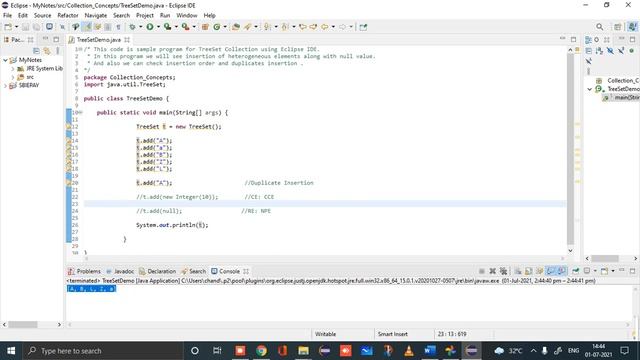Image resolution: width=640 pixels, height=360 pixels.
Task: Click Remove Launch in Console toolbar
Action: click(x=493, y=271)
